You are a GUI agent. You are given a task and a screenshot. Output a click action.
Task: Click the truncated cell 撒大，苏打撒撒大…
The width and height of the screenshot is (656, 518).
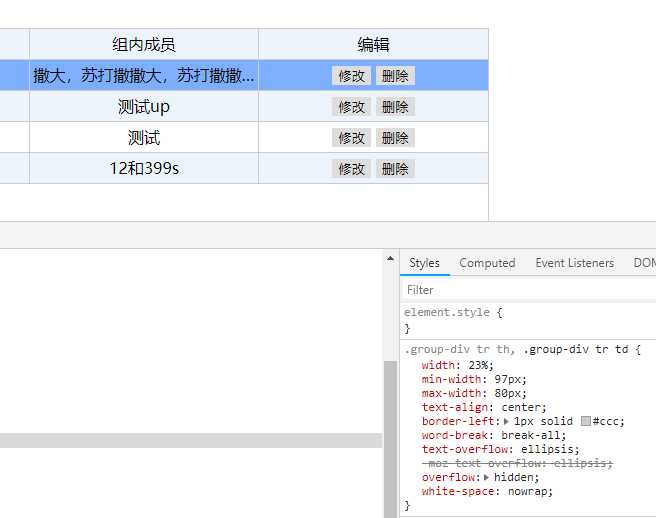click(144, 76)
